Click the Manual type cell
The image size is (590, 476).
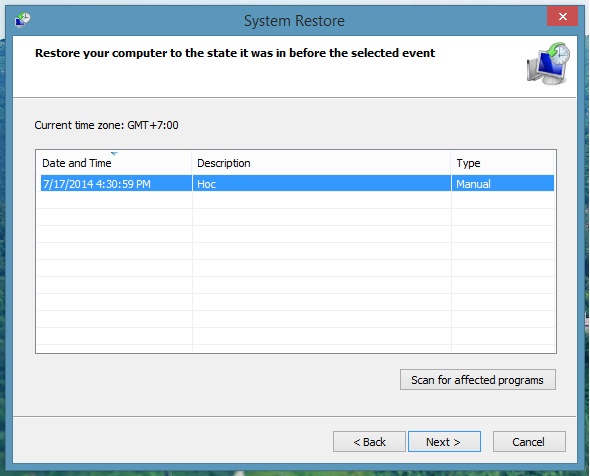(473, 184)
